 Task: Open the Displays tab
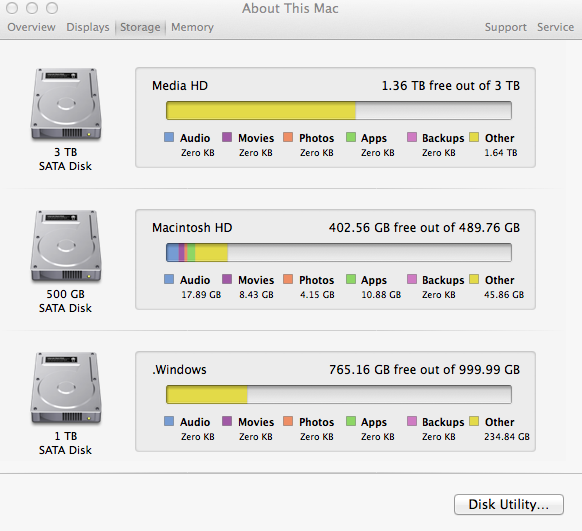tap(88, 27)
